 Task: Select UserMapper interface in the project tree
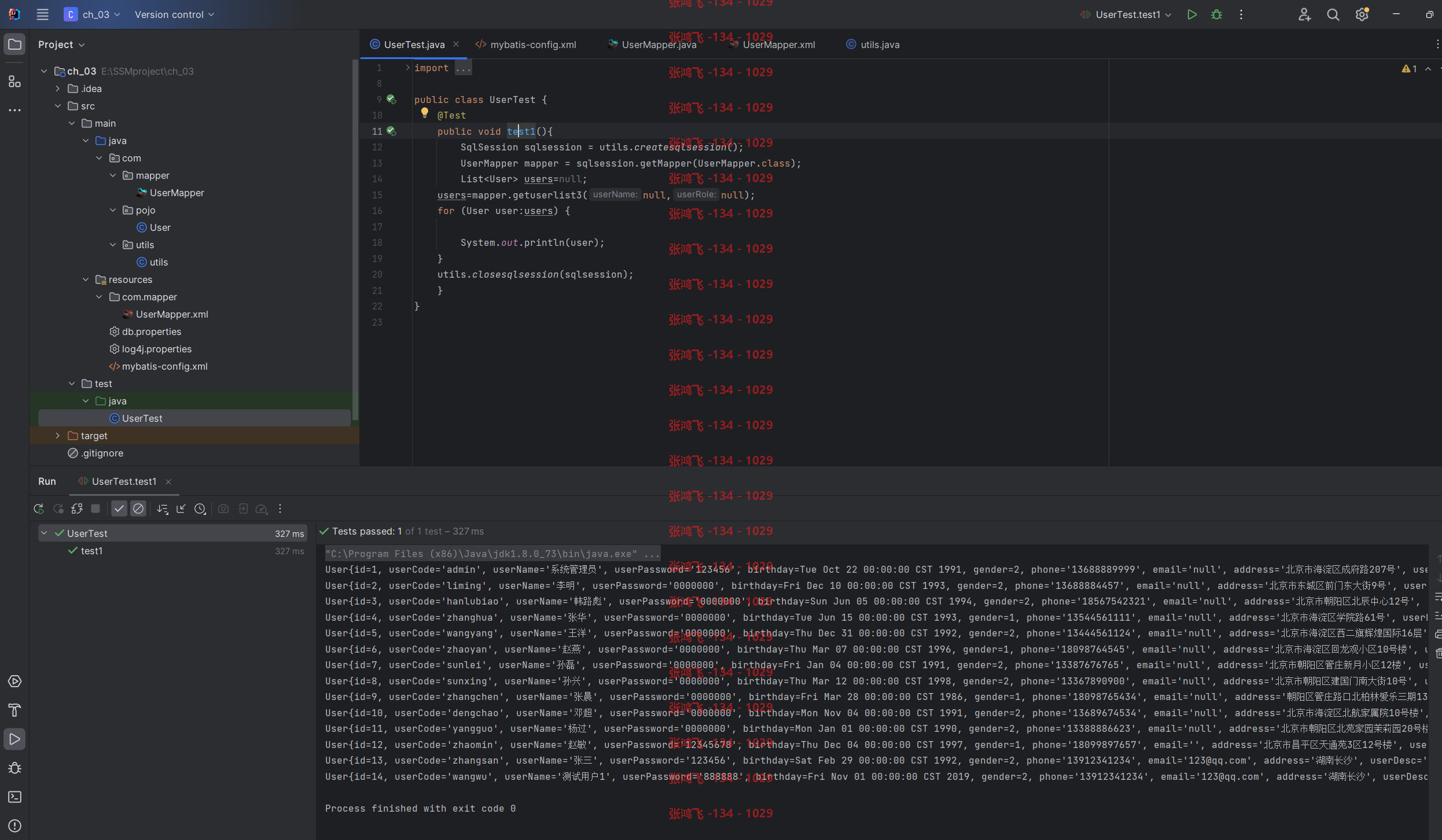171,193
